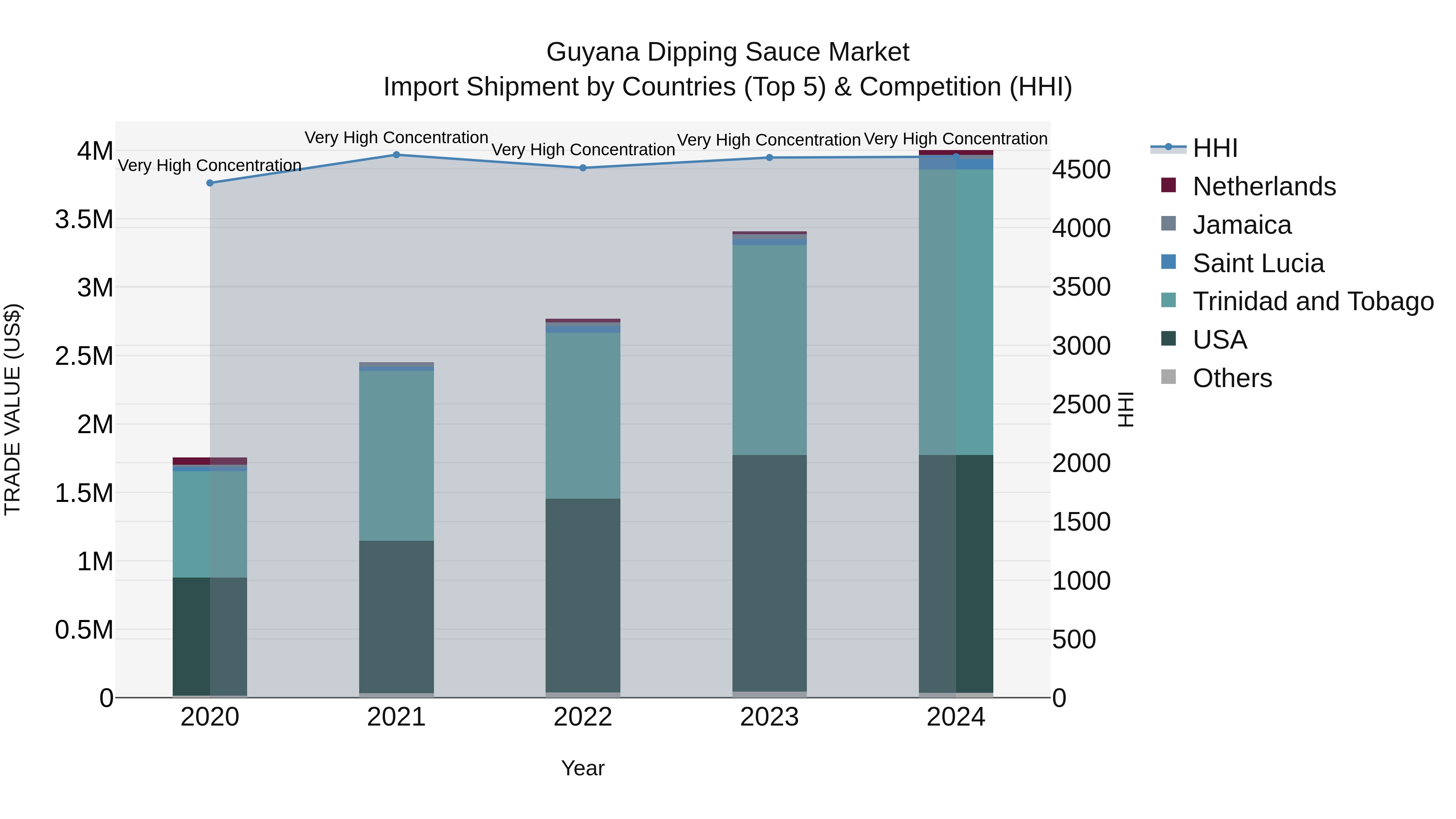Screen dimensions: 1456x819
Task: Click the 2023 x-axis label
Action: [769, 717]
